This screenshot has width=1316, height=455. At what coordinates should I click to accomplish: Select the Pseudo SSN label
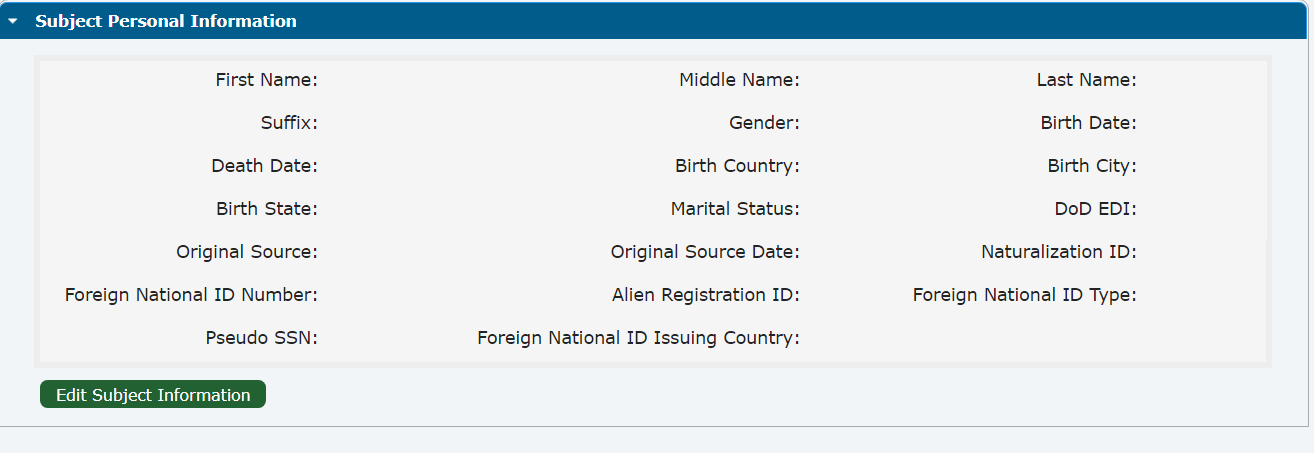261,338
